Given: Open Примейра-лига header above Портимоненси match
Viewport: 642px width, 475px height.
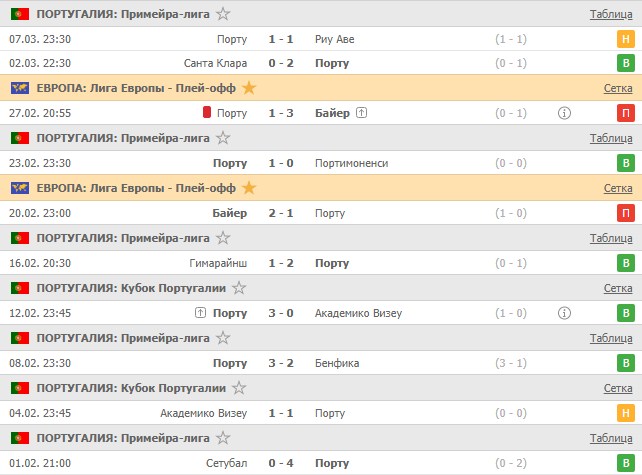Looking at the screenshot, I should [x=123, y=138].
